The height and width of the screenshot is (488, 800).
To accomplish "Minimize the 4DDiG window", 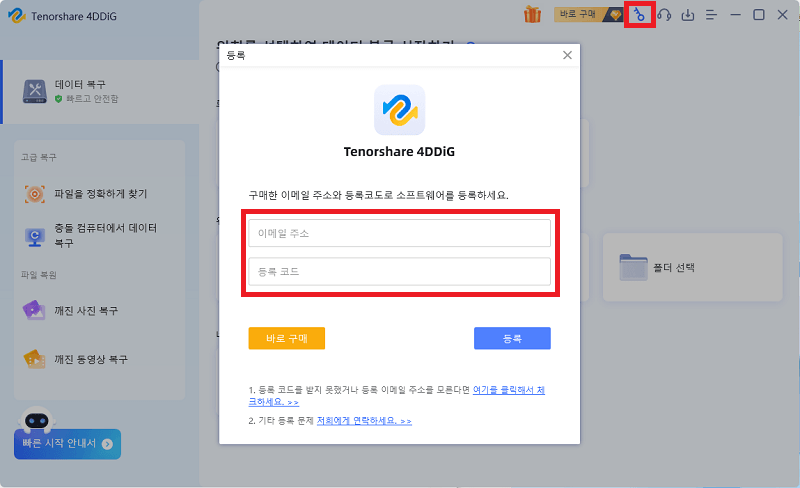I will click(735, 15).
